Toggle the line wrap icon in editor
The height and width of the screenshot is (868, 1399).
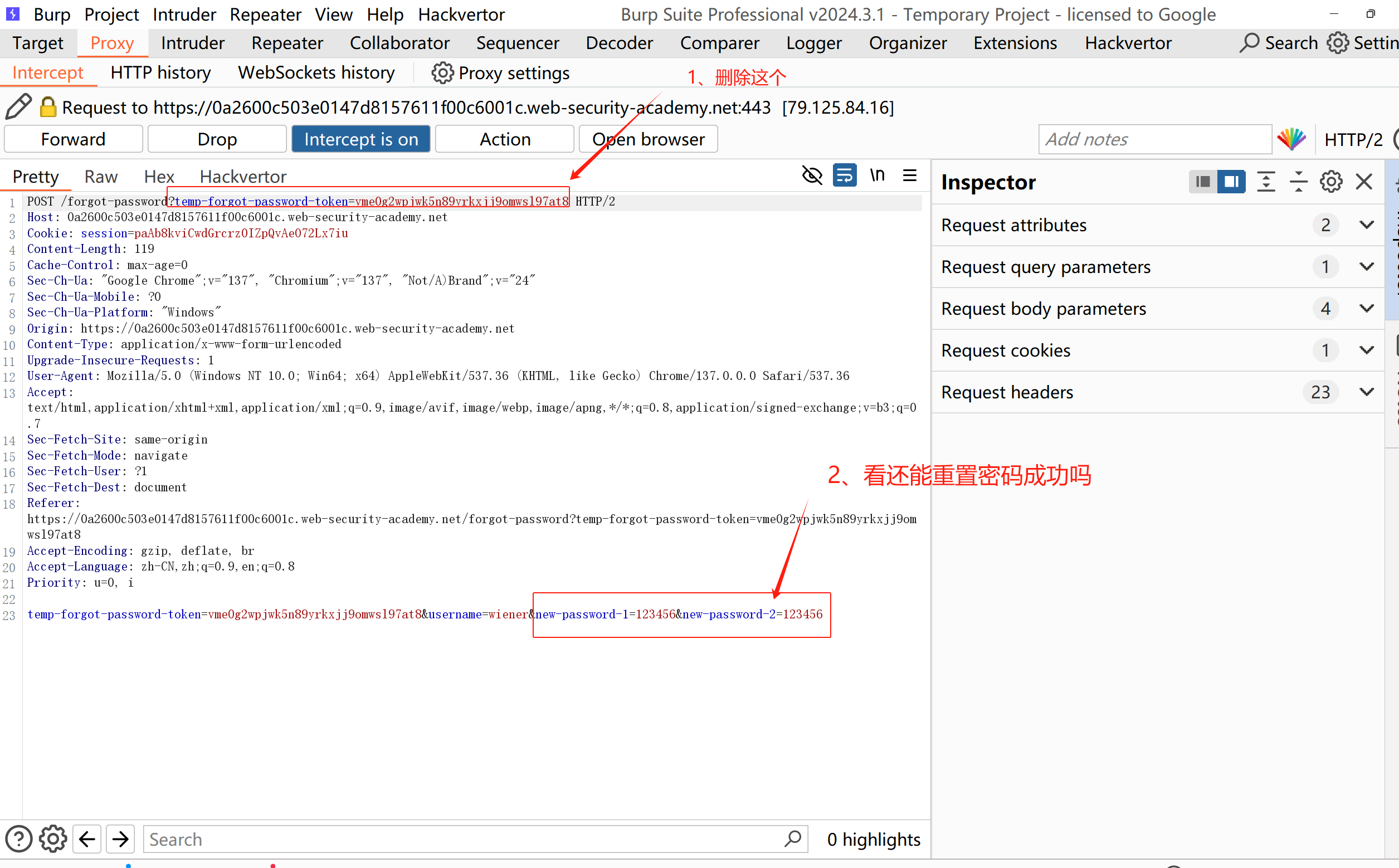coord(845,175)
